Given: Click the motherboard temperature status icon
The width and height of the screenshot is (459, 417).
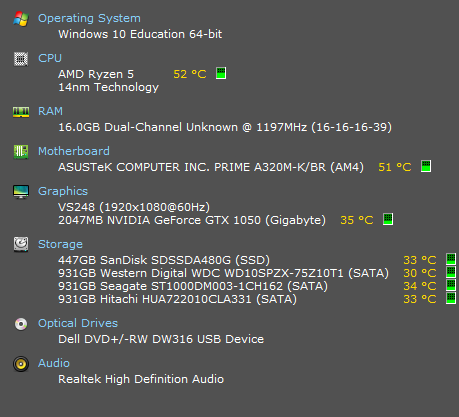Looking at the screenshot, I should tap(426, 166).
